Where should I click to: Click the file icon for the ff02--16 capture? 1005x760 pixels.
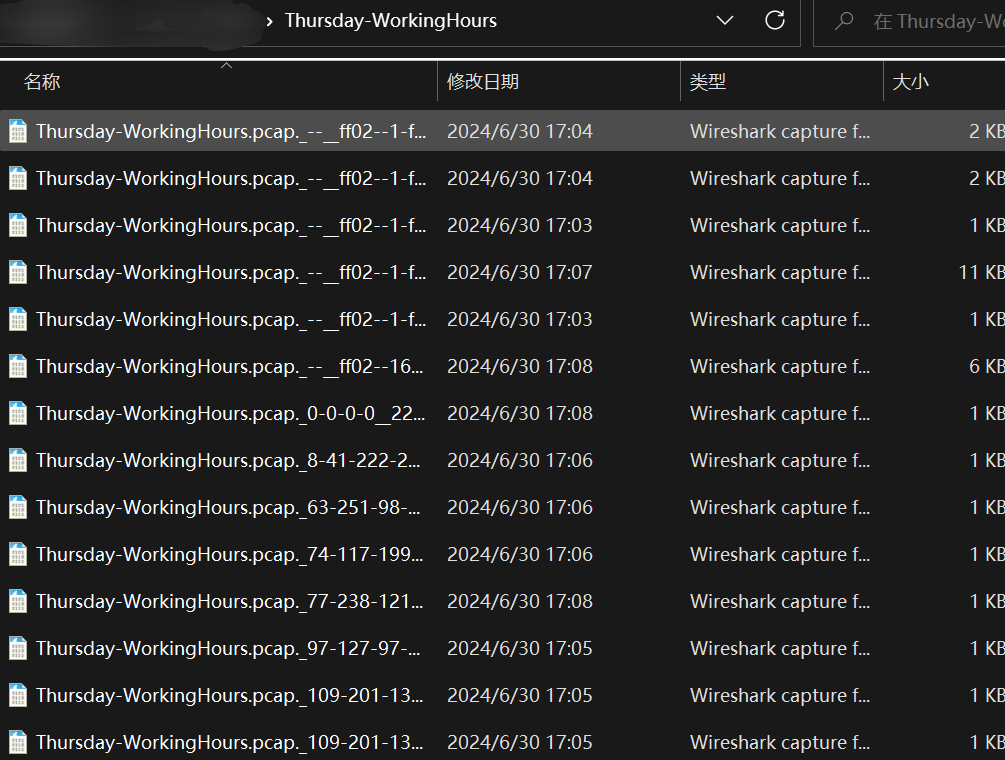18,367
